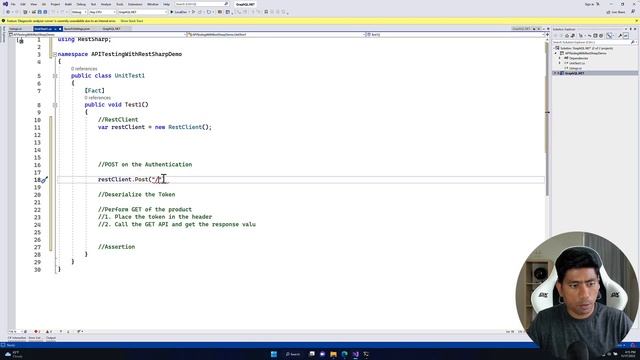Click the //Assertion comment line
The image size is (640, 360).
[x=116, y=247]
